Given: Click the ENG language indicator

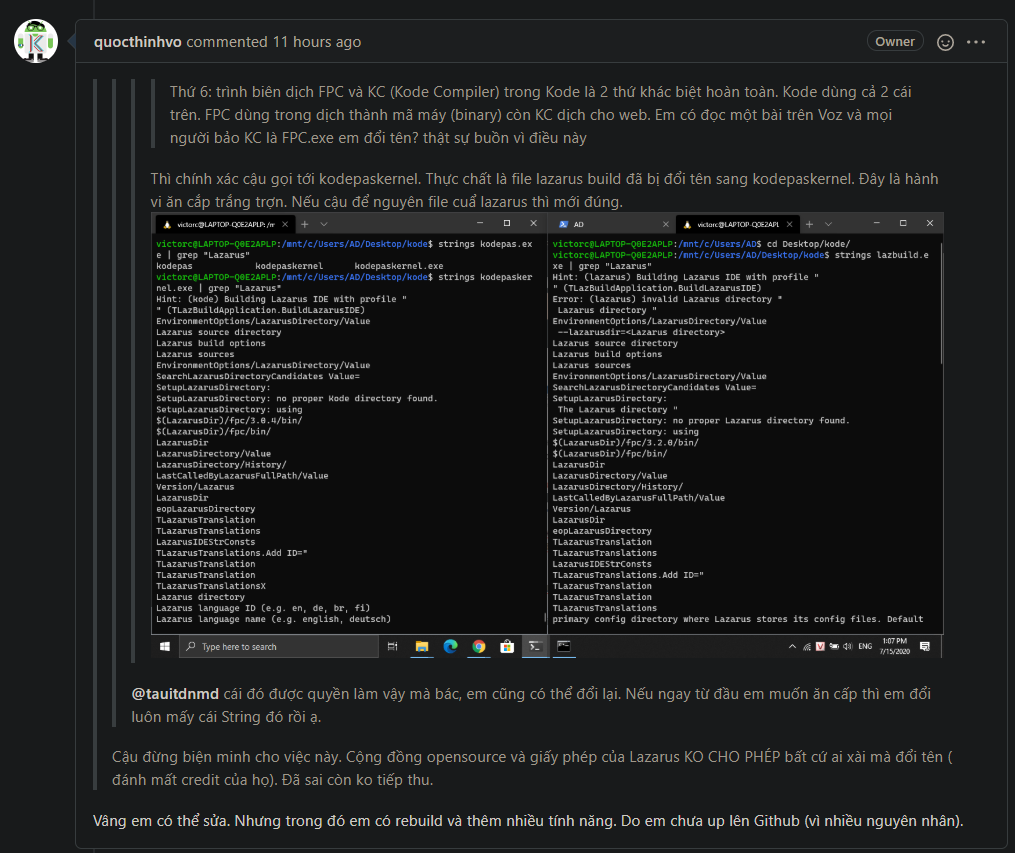Looking at the screenshot, I should click(x=865, y=647).
